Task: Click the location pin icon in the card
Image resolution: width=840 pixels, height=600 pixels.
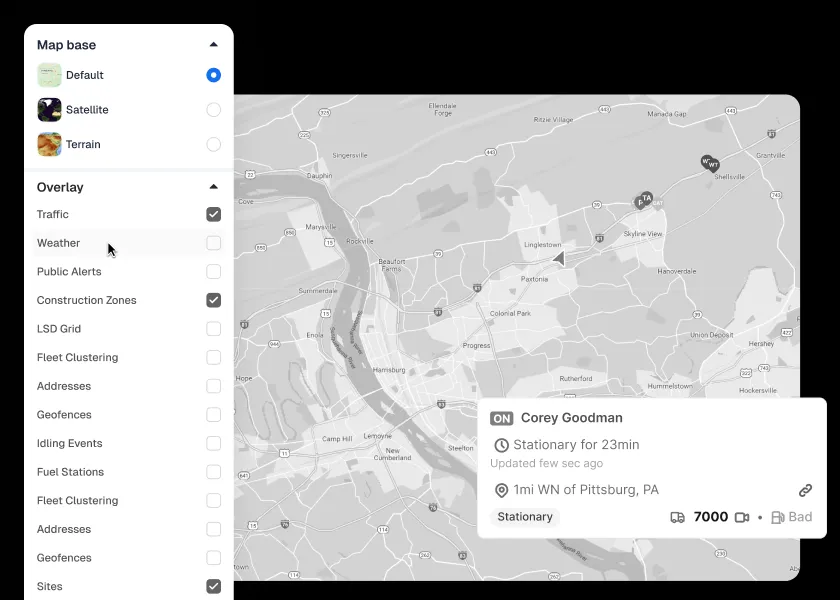Action: [x=501, y=490]
